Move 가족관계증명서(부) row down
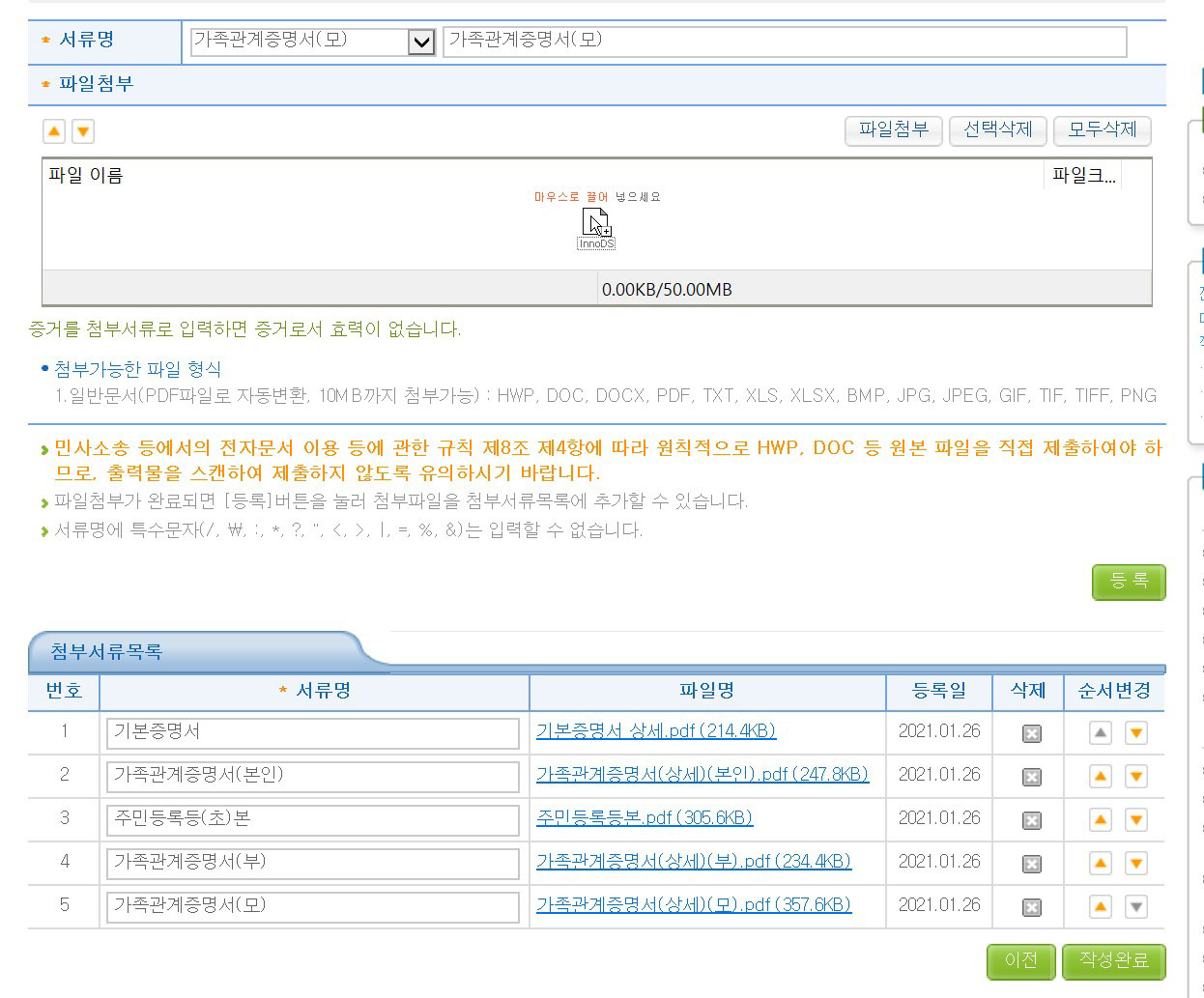Screen dimensions: 1204x998 click(x=1136, y=863)
